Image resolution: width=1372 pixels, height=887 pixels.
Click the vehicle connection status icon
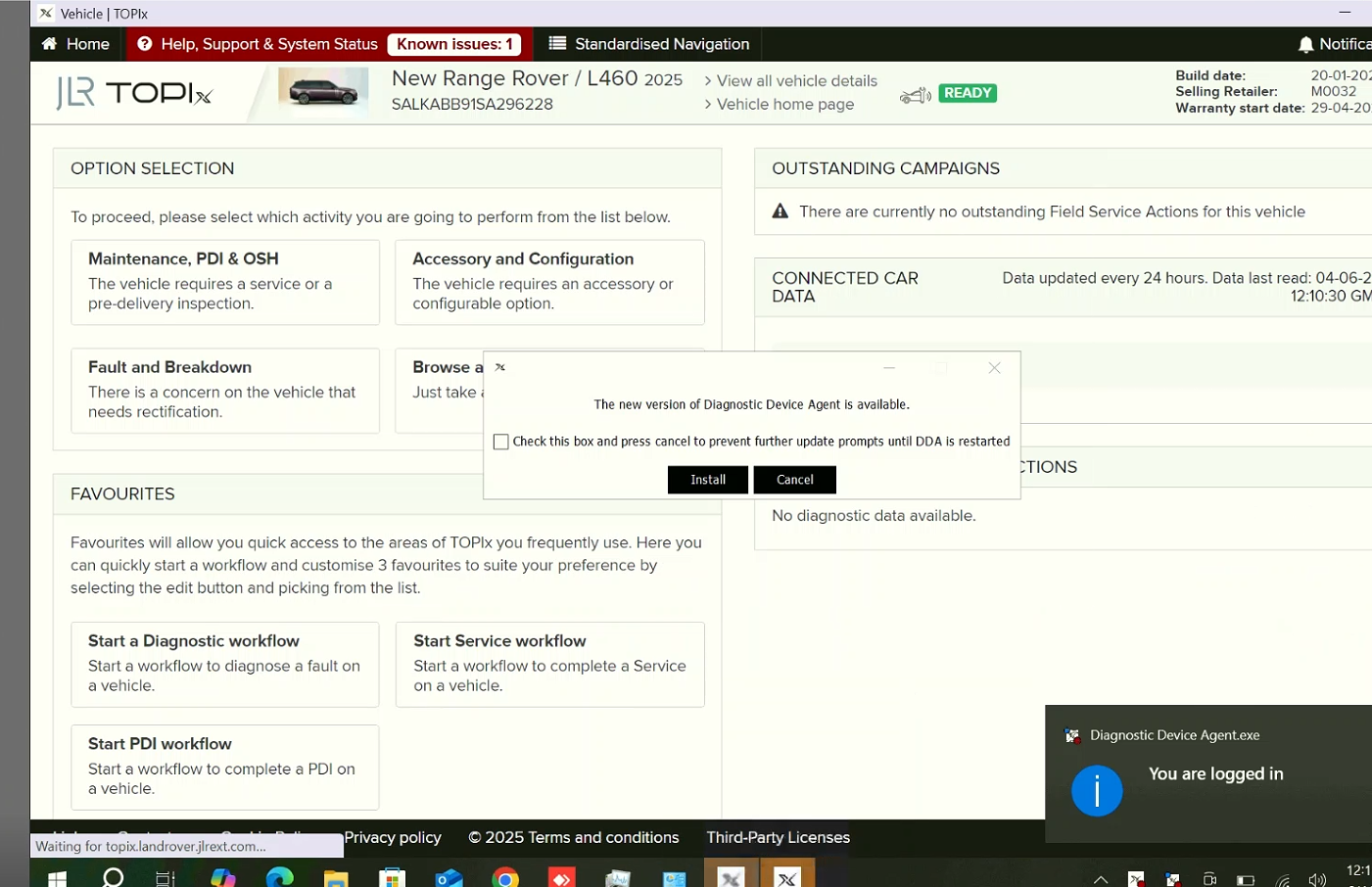tap(915, 95)
